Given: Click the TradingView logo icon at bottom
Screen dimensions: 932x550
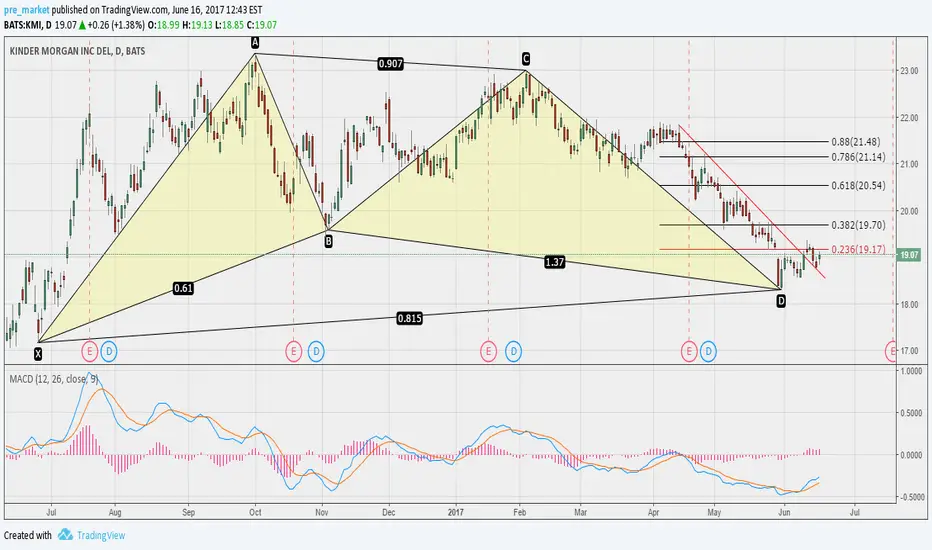Looking at the screenshot, I should (x=65, y=535).
